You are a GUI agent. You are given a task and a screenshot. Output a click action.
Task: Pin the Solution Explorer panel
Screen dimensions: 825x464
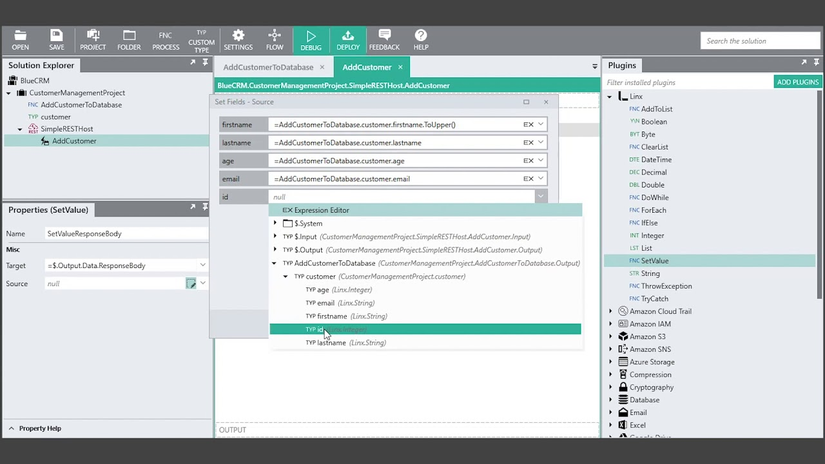point(206,62)
